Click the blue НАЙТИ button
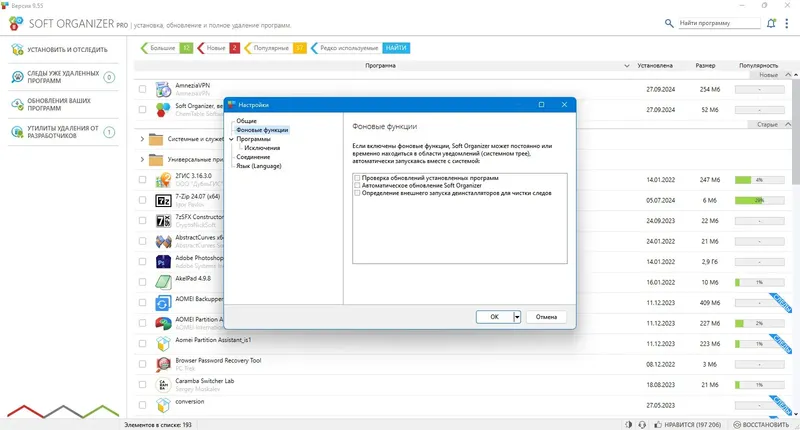Image resolution: width=800 pixels, height=430 pixels. tap(396, 48)
